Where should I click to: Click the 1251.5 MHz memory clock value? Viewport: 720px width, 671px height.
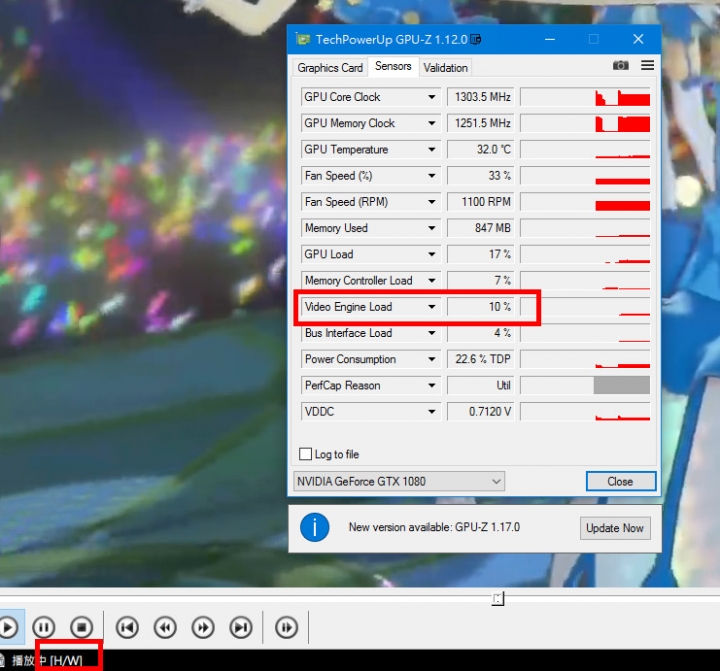click(x=480, y=123)
